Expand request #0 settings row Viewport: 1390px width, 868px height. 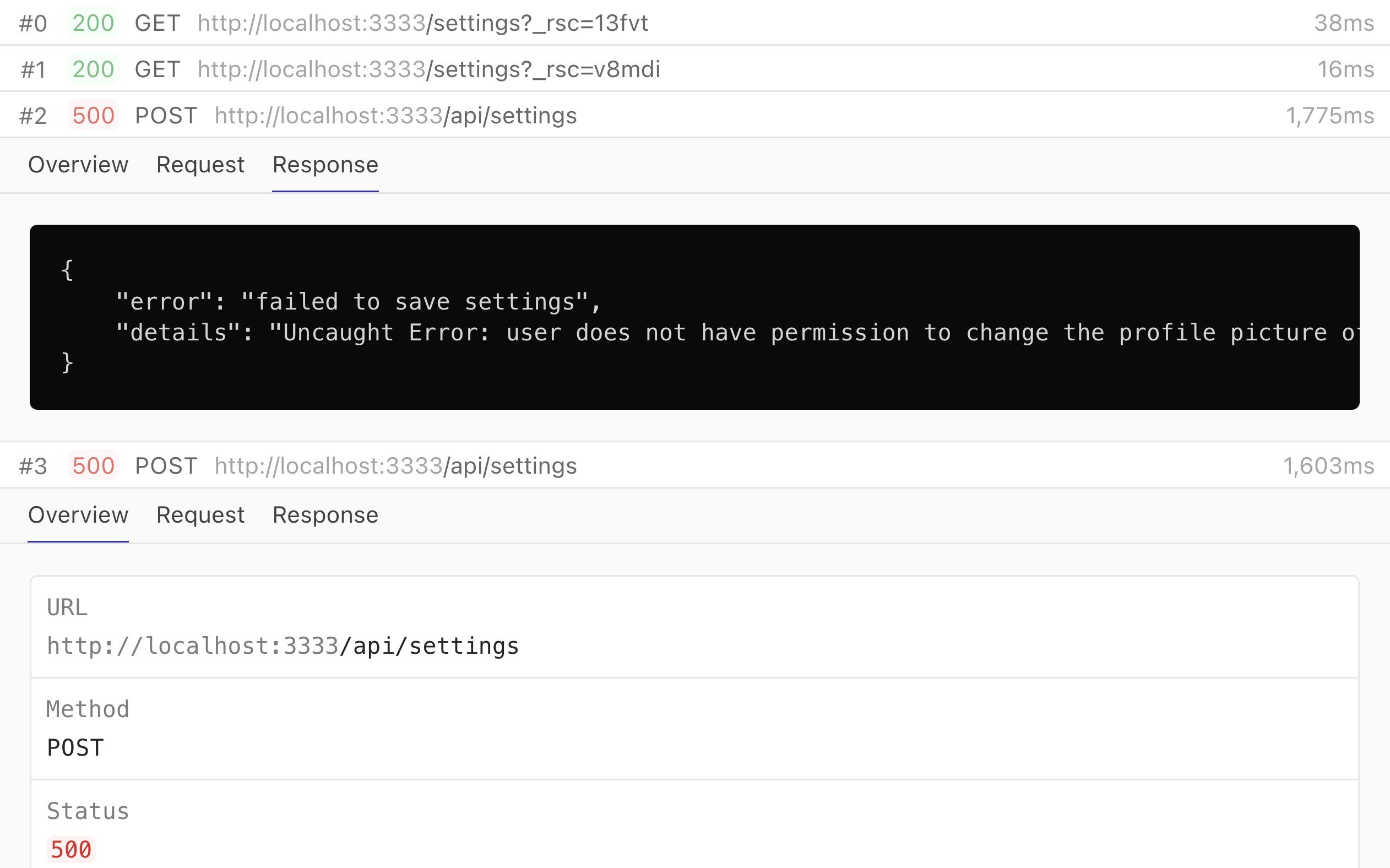[x=695, y=23]
